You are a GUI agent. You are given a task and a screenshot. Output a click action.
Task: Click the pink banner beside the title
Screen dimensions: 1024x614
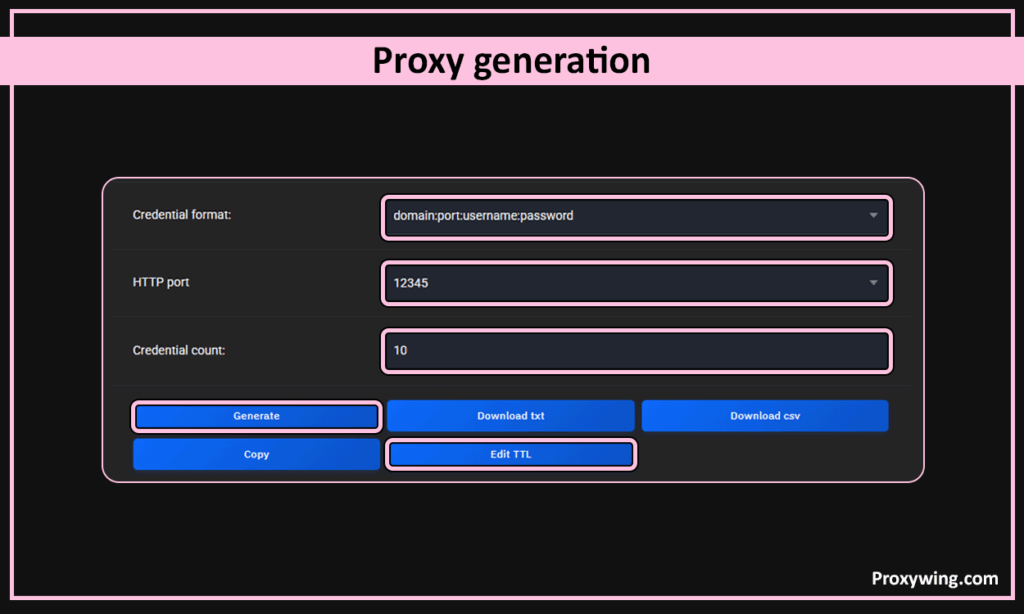point(180,61)
